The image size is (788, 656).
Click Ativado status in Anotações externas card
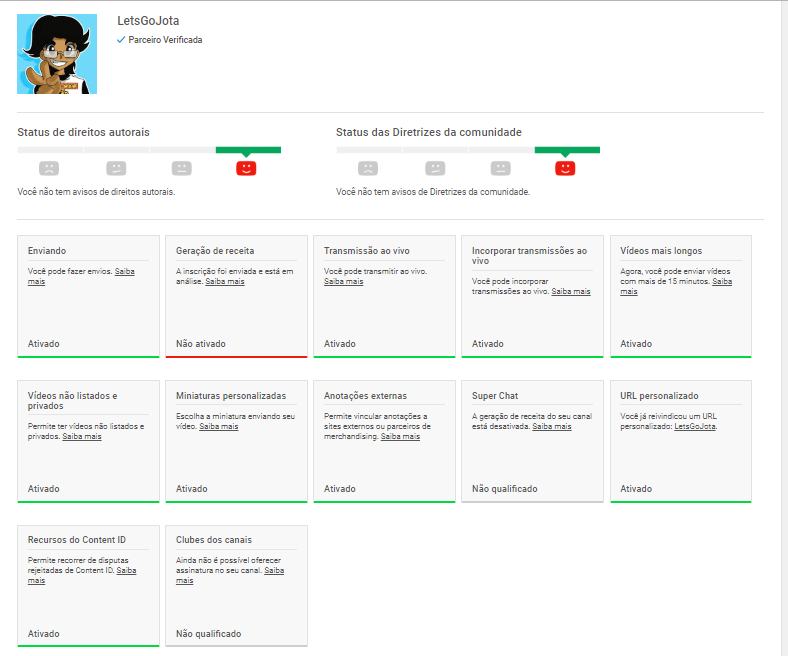point(340,489)
